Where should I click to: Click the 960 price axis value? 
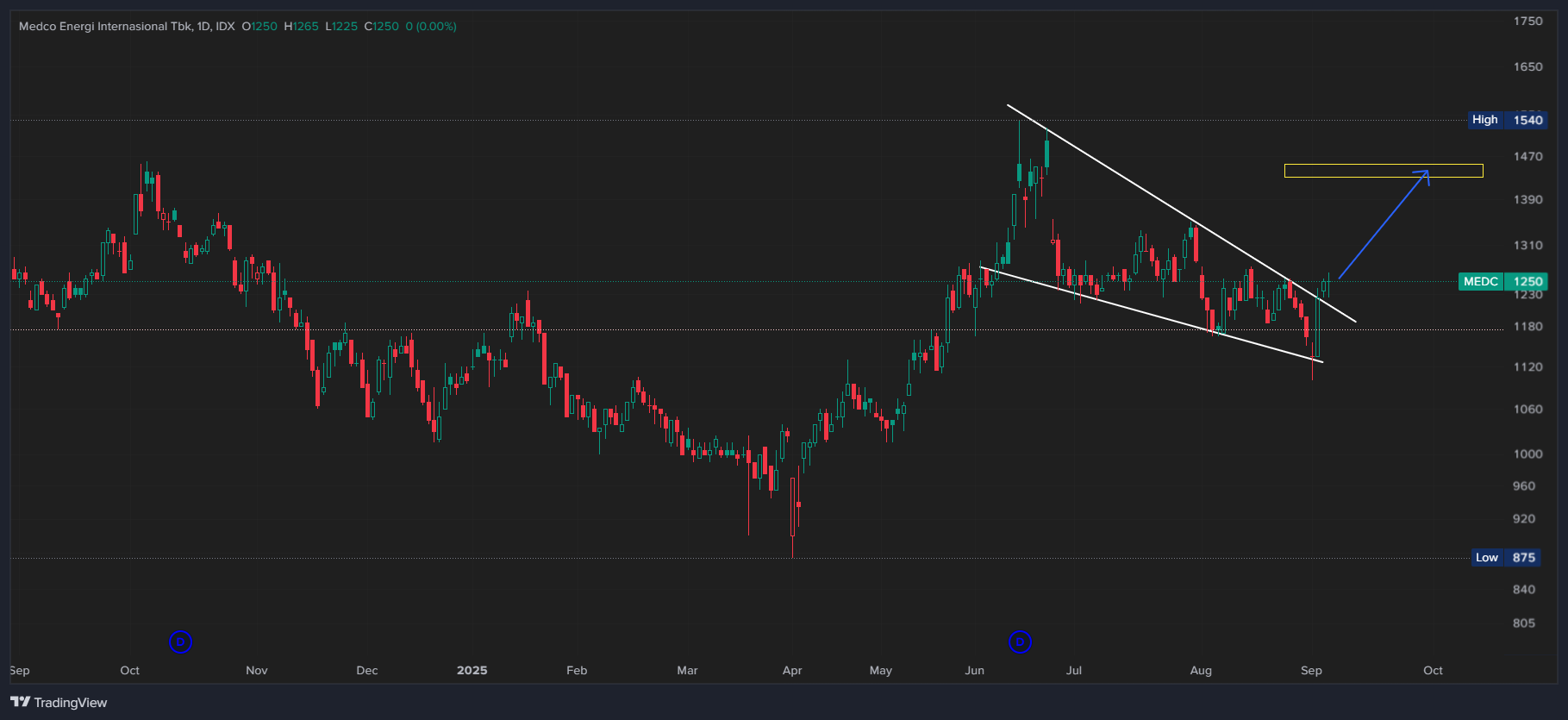point(1524,485)
